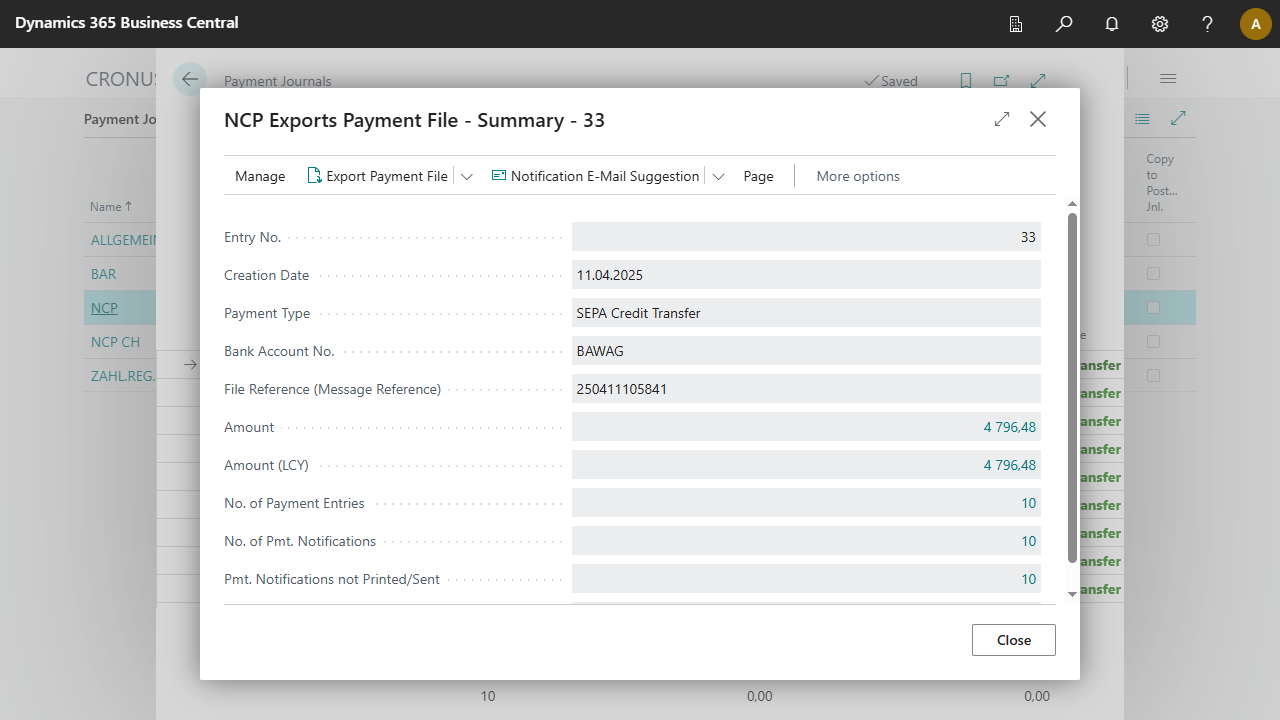Open No. of Pmt. Notifications value 10
Screen dimensions: 1280x720
[x=1028, y=541]
